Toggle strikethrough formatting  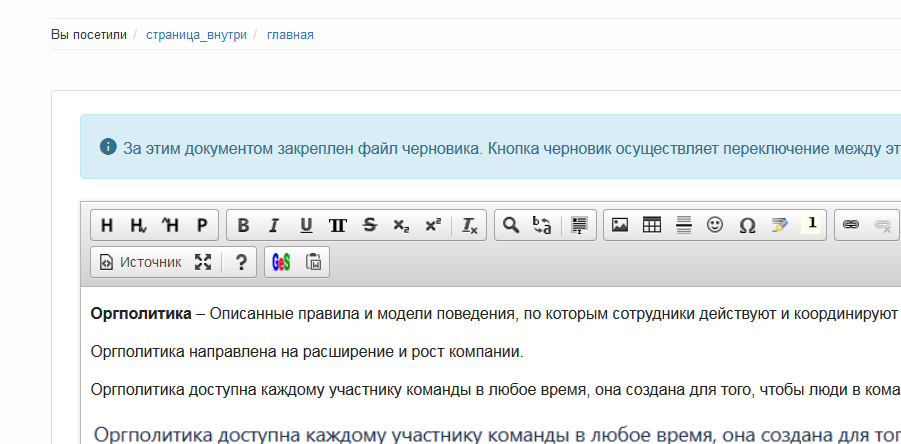pyautogui.click(x=369, y=225)
